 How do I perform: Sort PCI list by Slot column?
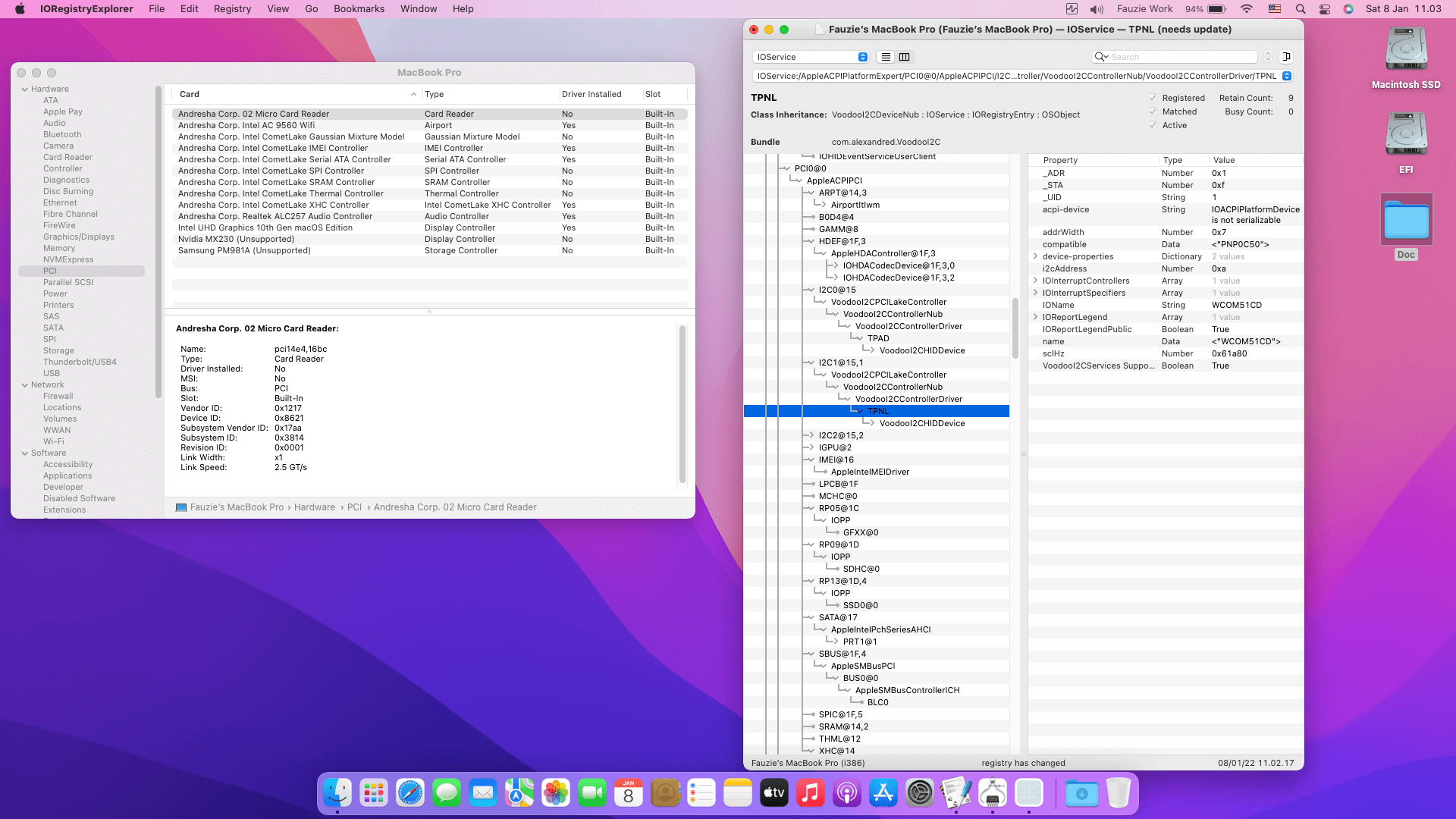click(x=664, y=94)
